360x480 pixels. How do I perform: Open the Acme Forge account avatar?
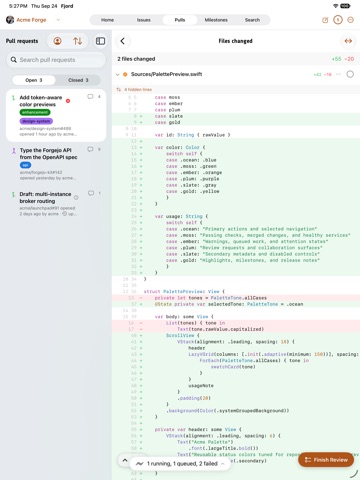pos(10,20)
